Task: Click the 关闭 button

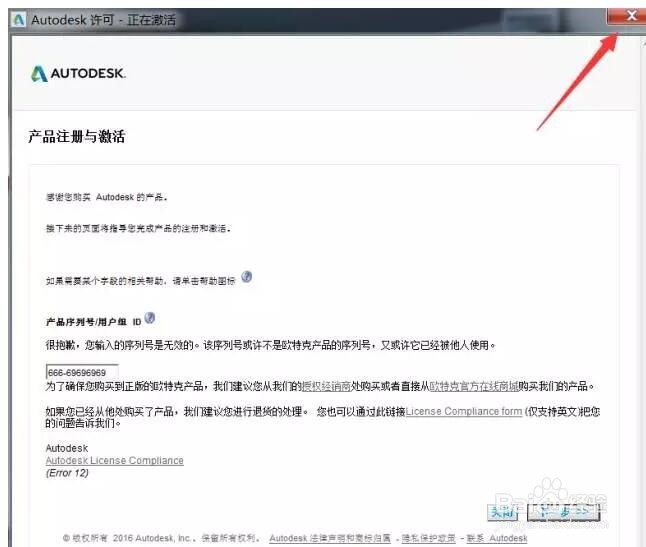Action: (x=502, y=512)
